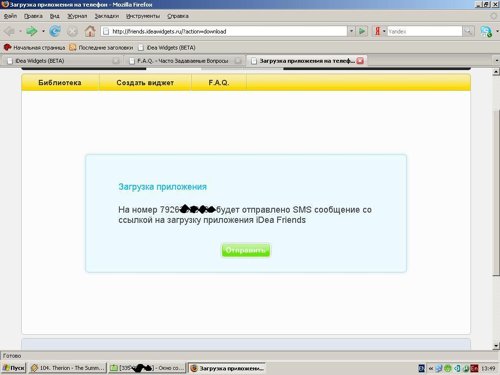
Task: Open the forward history dropdown arrow
Action: click(x=43, y=32)
